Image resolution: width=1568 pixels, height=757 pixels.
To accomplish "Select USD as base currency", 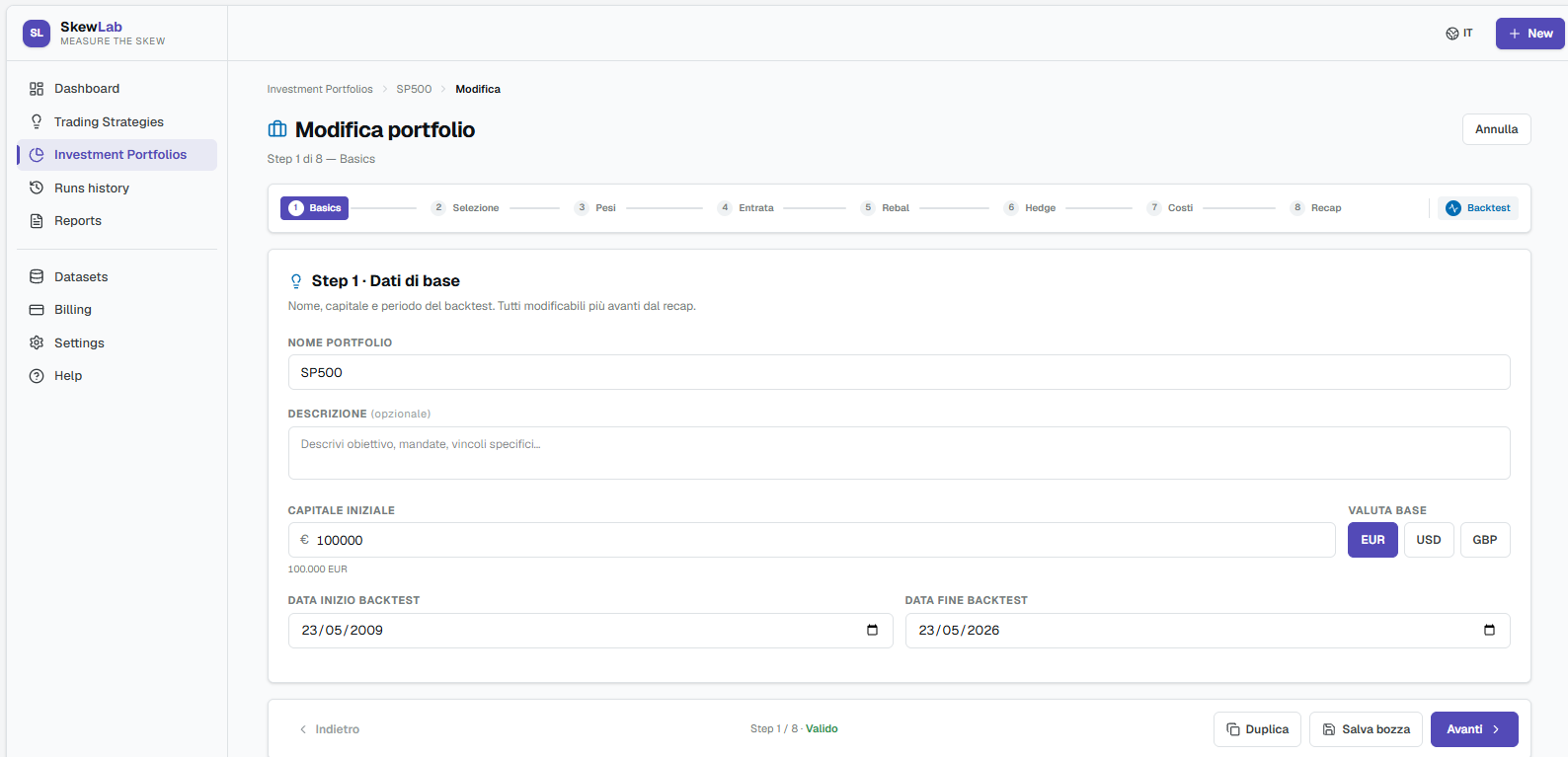I will [x=1429, y=540].
